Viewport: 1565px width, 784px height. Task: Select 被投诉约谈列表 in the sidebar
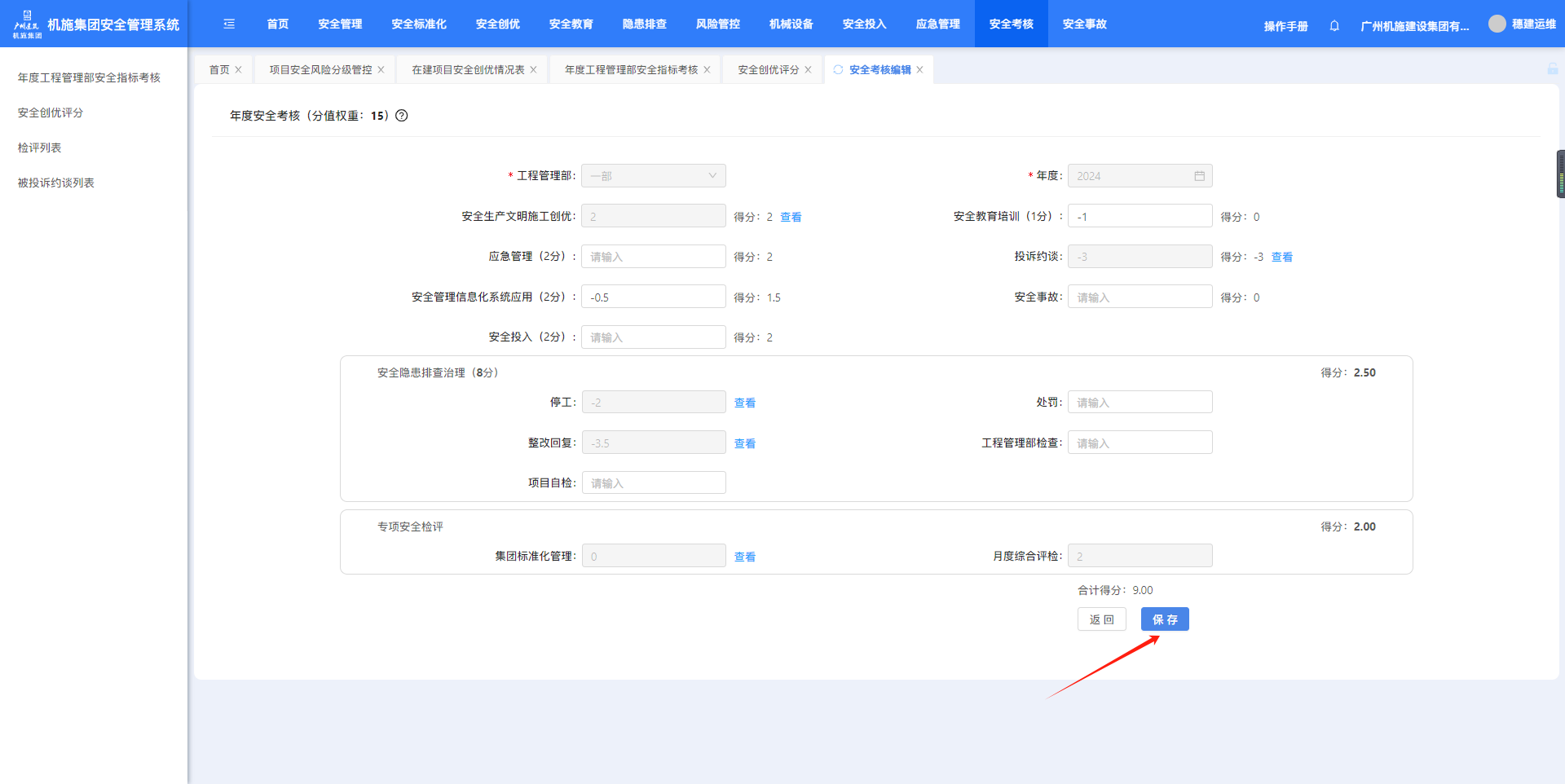tap(56, 183)
